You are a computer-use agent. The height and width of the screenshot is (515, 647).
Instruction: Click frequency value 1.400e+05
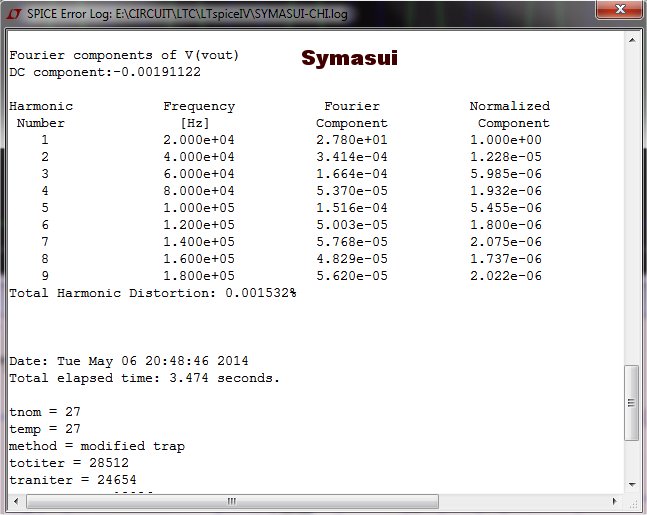click(x=198, y=241)
